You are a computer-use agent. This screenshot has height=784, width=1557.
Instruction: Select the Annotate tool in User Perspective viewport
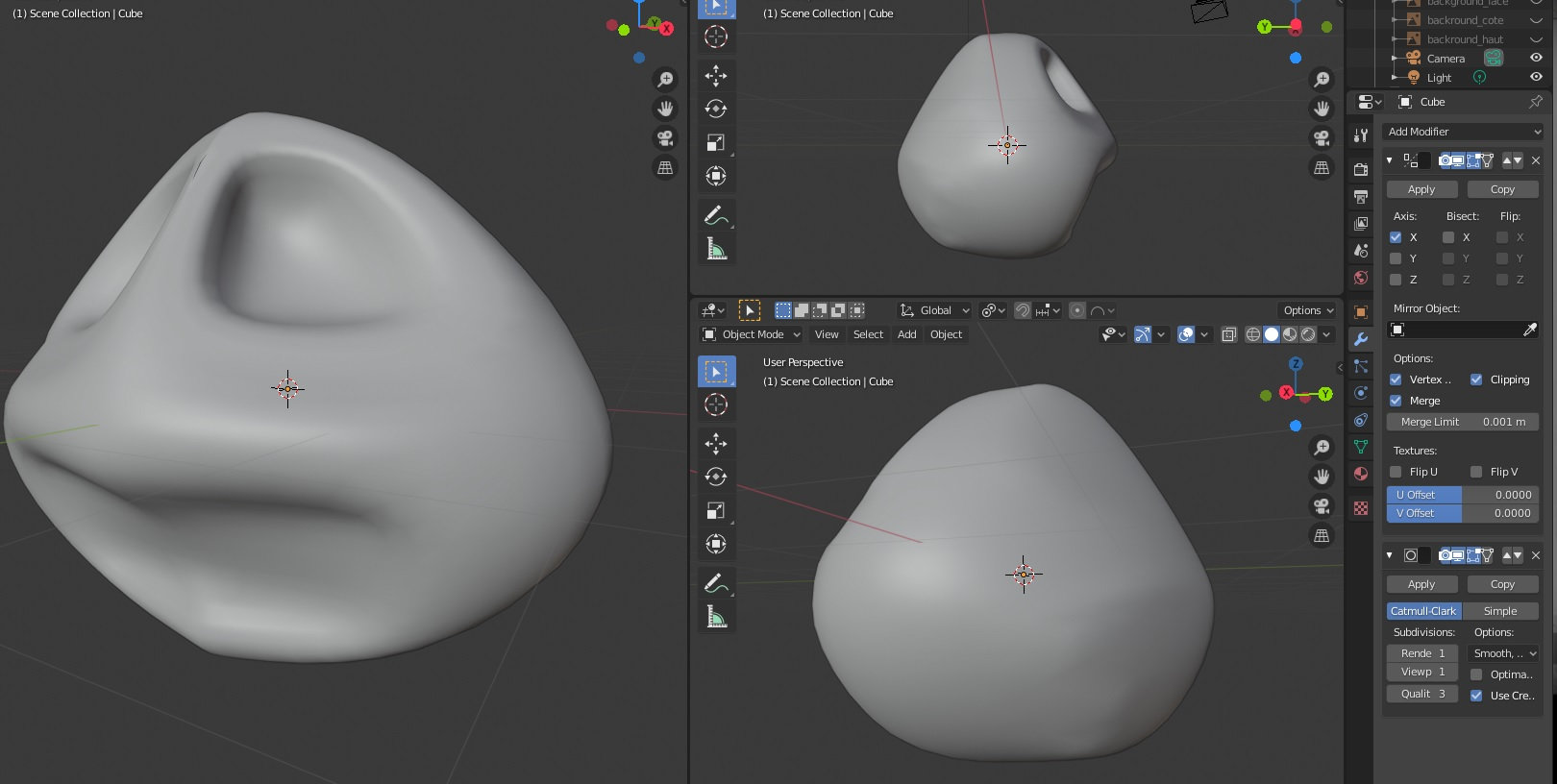point(716,583)
